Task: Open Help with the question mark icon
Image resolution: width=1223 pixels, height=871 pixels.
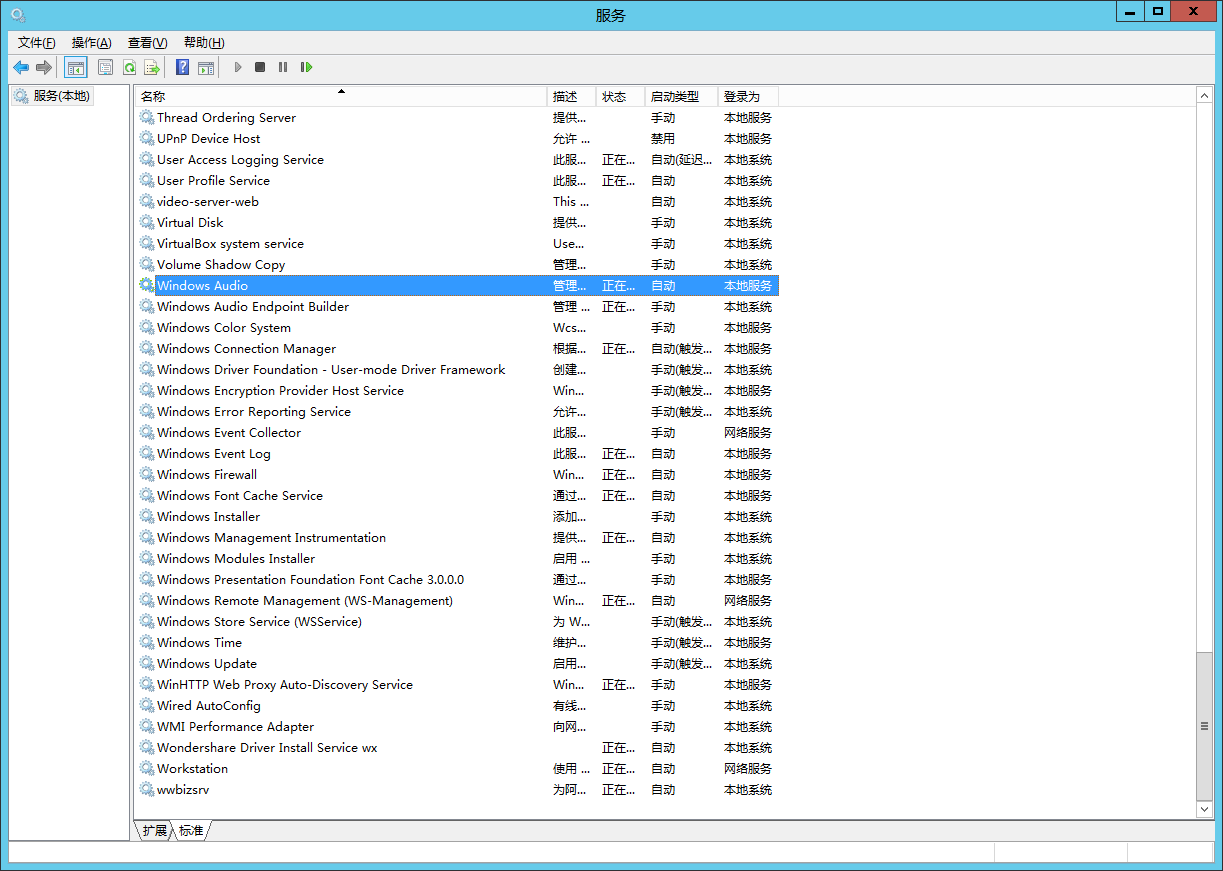Action: pos(182,67)
